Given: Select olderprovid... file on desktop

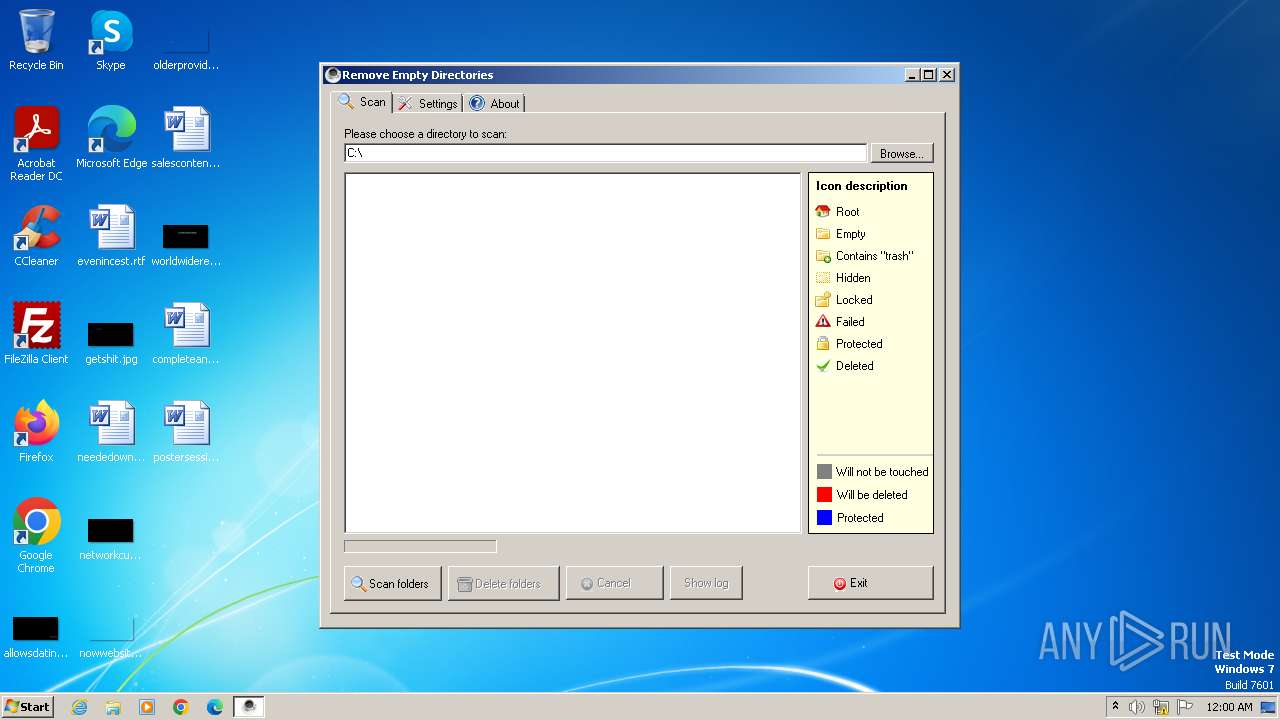Looking at the screenshot, I should click(x=186, y=46).
